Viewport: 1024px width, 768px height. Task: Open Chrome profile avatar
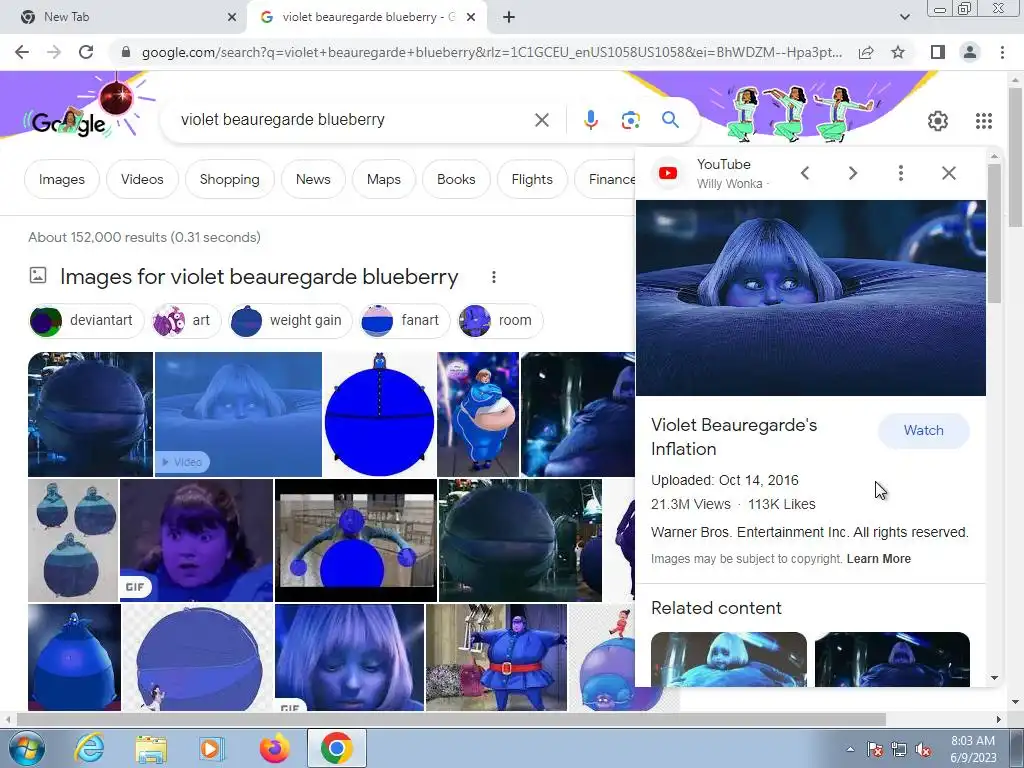pos(970,52)
